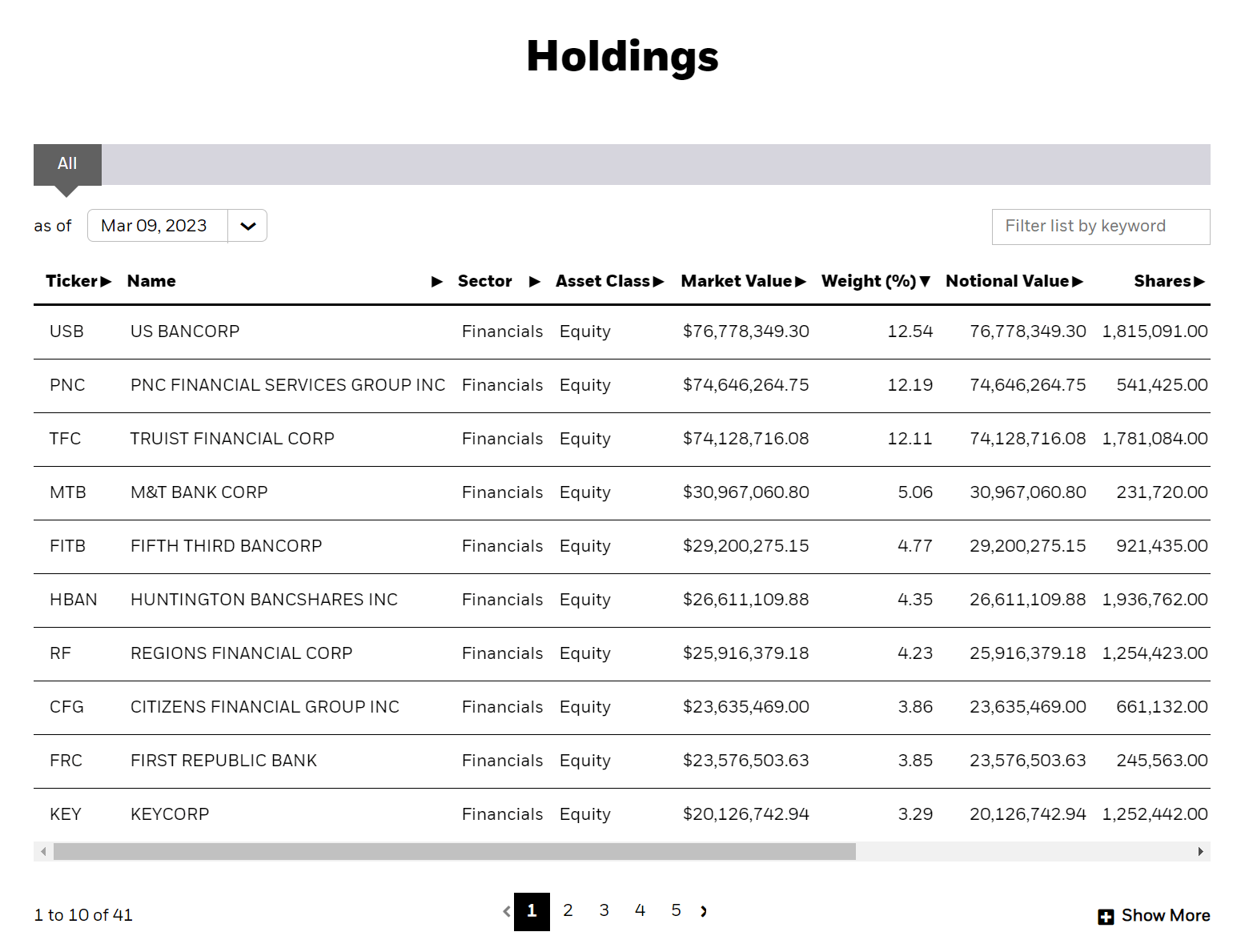1249x952 pixels.
Task: Click the 1 to 10 of 41 count
Action: [83, 915]
